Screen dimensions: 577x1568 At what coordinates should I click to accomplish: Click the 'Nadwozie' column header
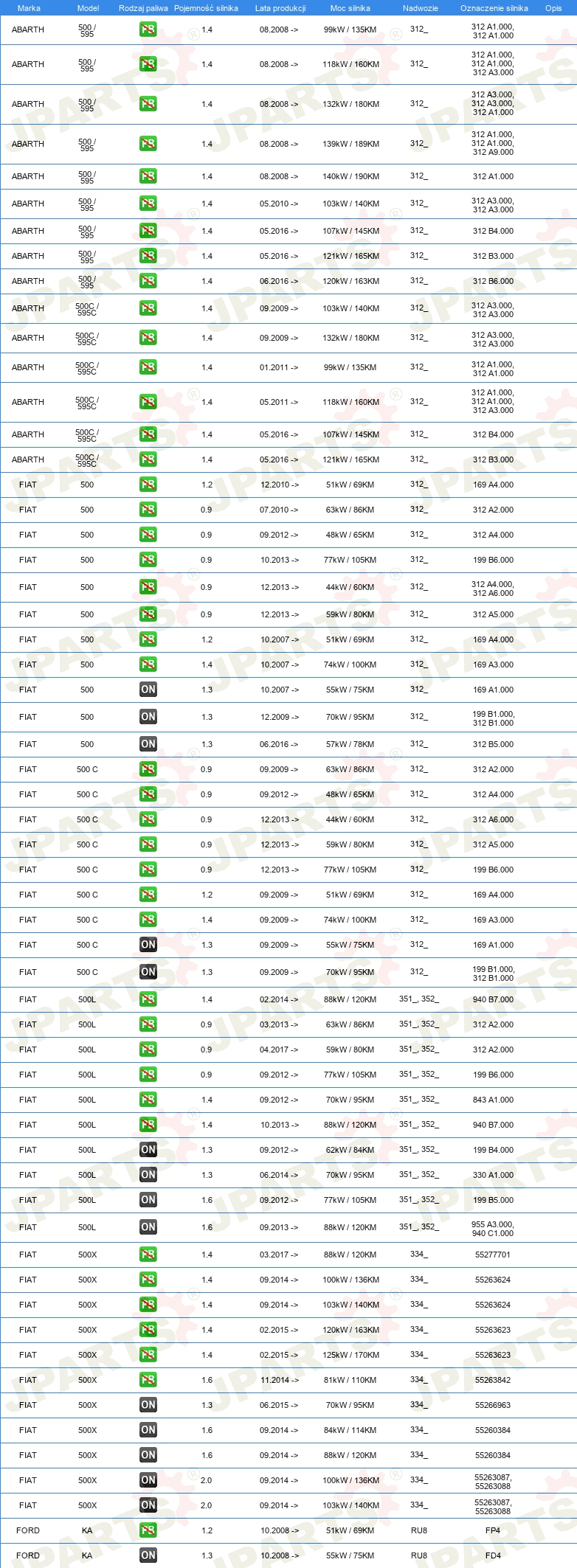pyautogui.click(x=421, y=8)
